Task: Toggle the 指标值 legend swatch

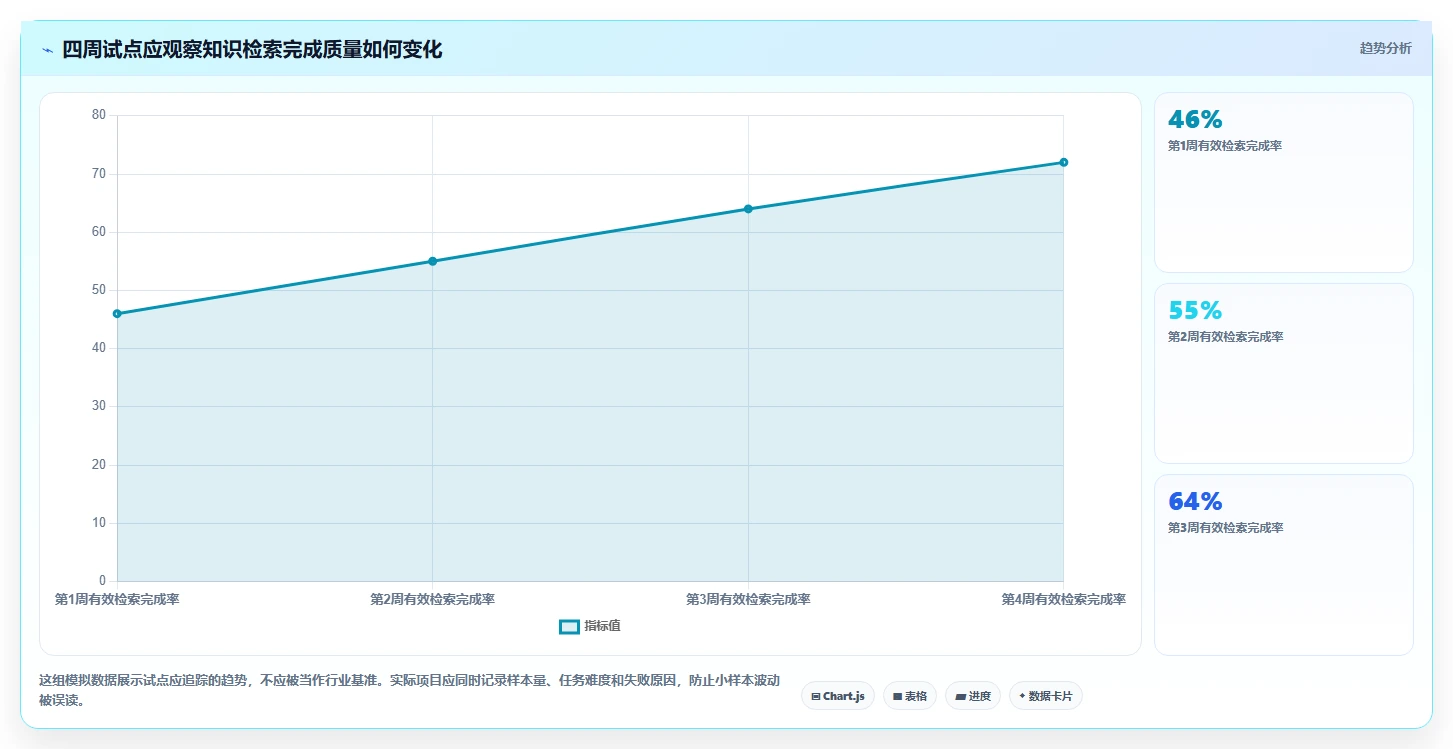Action: click(569, 626)
